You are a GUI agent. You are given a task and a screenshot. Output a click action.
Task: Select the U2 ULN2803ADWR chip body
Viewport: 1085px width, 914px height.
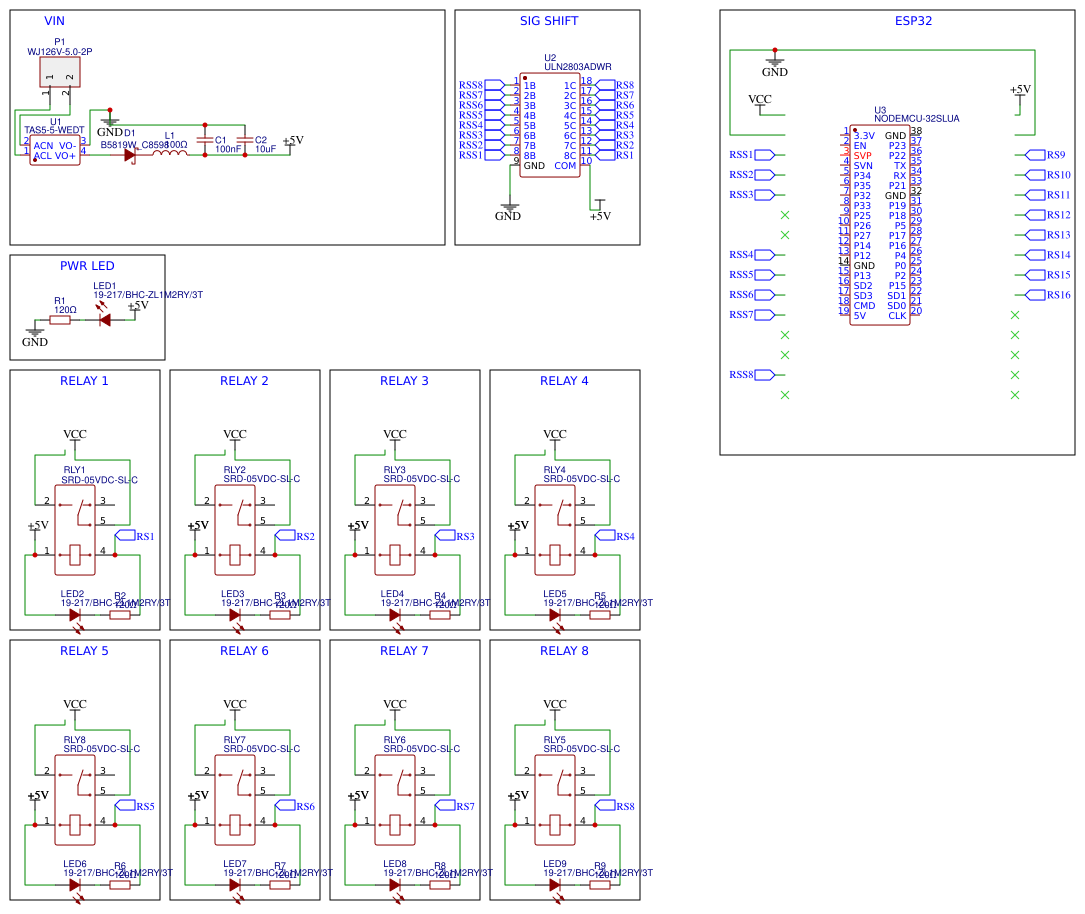pos(550,125)
